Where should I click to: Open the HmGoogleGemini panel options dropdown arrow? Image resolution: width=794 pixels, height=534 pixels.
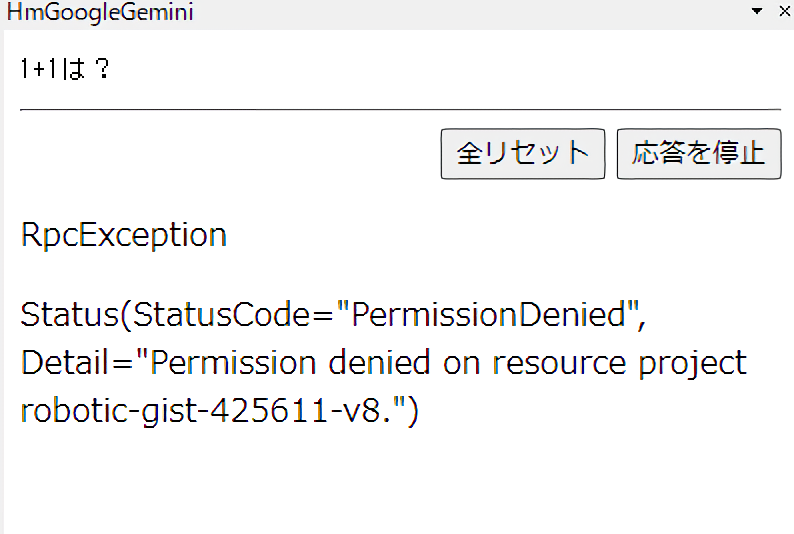756,12
